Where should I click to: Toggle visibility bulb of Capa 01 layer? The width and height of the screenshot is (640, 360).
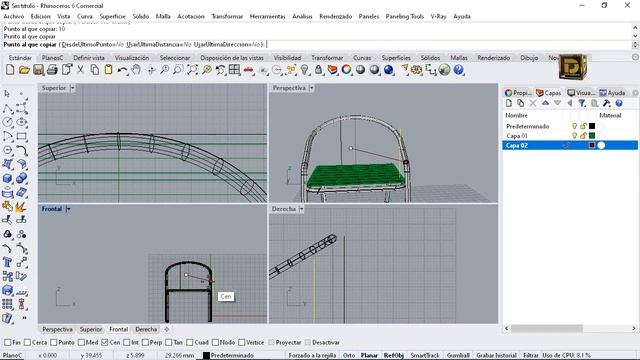[x=574, y=136]
